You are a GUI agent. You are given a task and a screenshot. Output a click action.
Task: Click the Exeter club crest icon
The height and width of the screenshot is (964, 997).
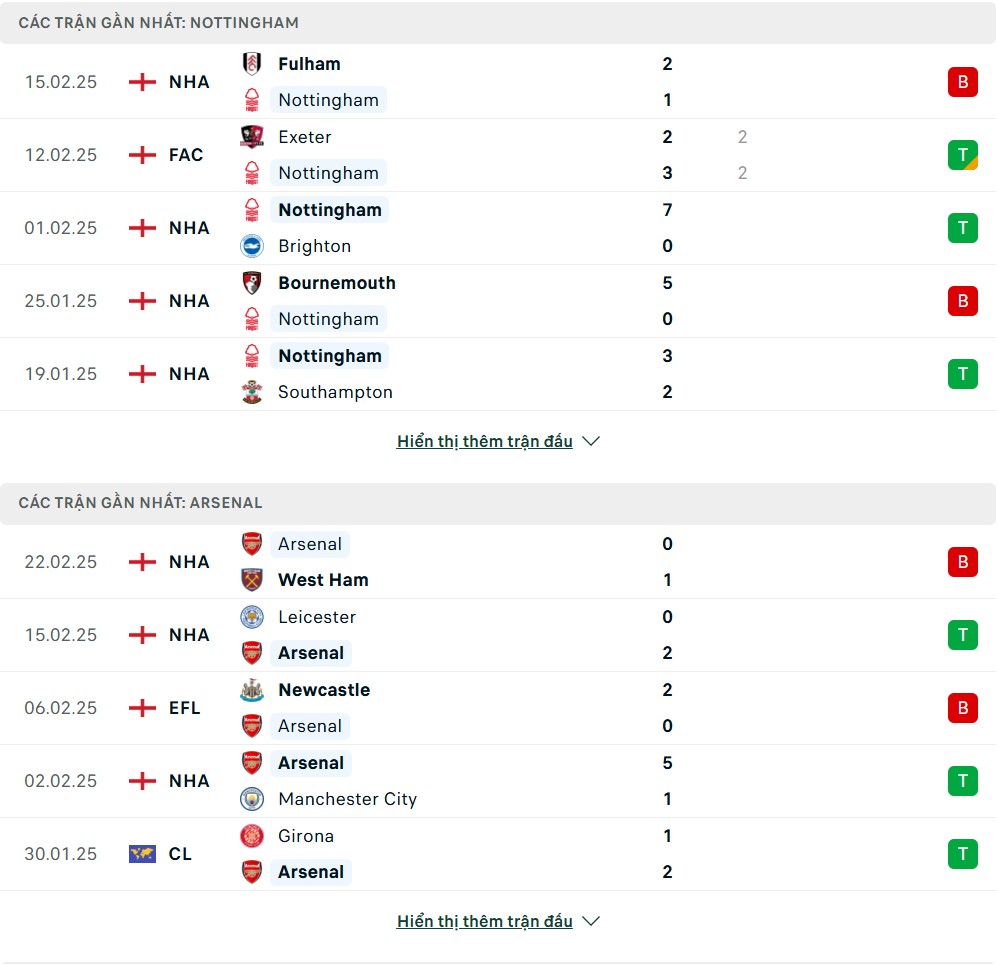(x=252, y=137)
